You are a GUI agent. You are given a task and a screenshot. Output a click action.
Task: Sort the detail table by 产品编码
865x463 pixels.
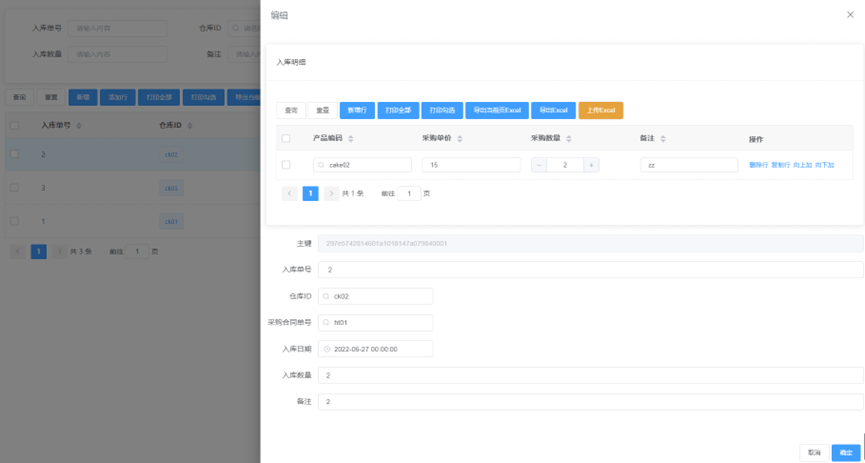pos(351,139)
